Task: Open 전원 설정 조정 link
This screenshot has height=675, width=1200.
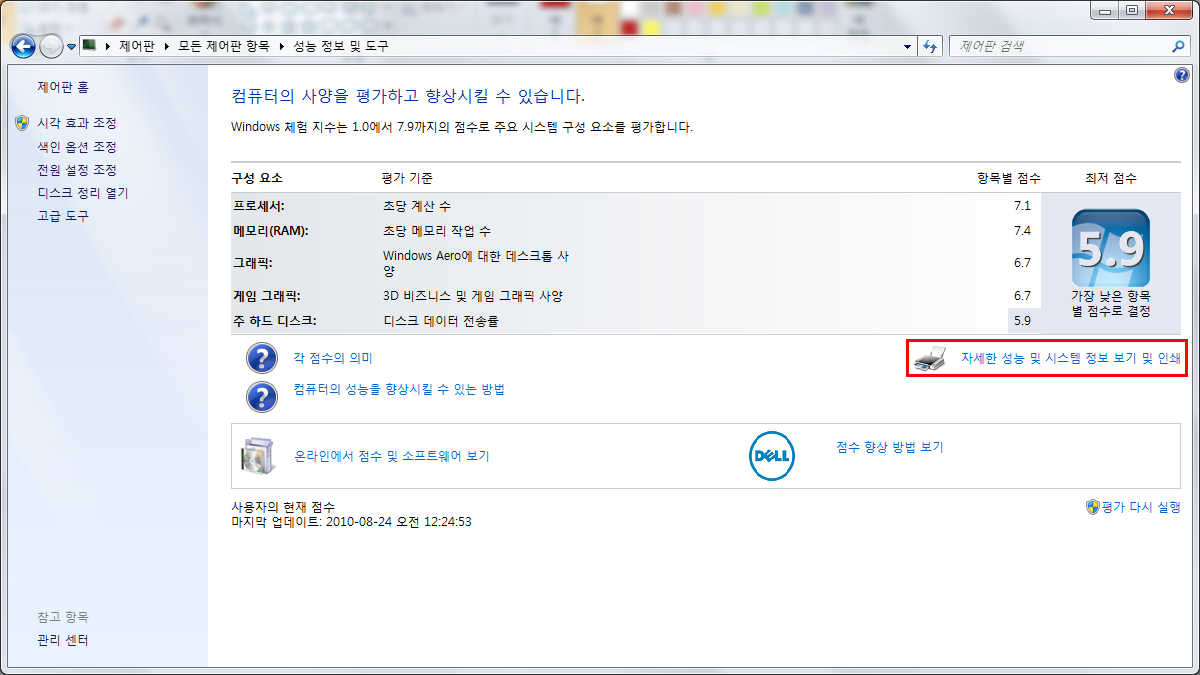Action: (77, 170)
